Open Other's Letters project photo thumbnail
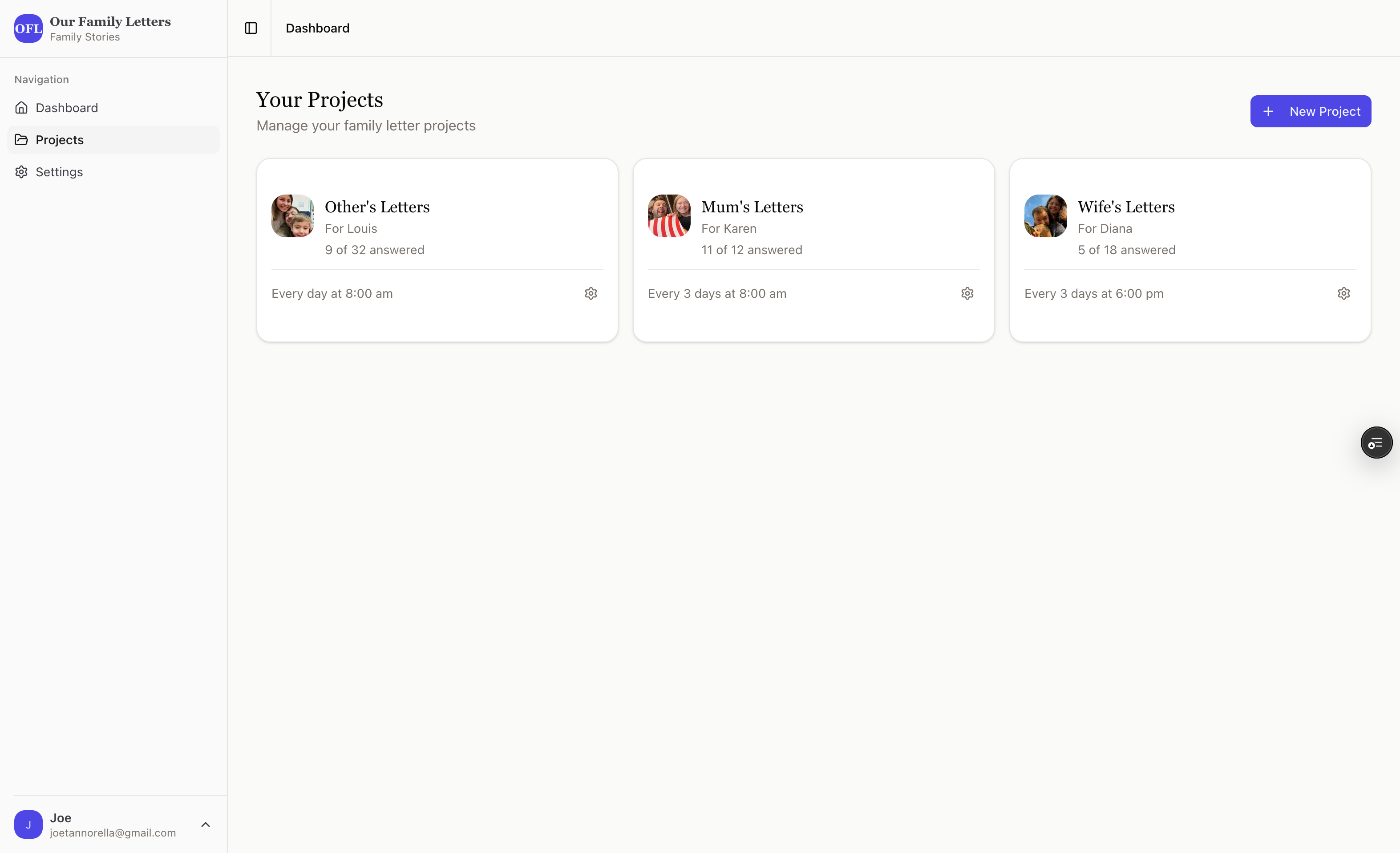 click(293, 216)
